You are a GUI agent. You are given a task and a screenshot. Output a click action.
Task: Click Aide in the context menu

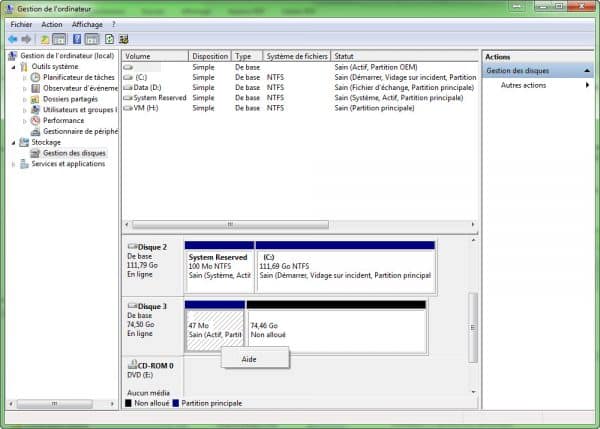(x=250, y=359)
